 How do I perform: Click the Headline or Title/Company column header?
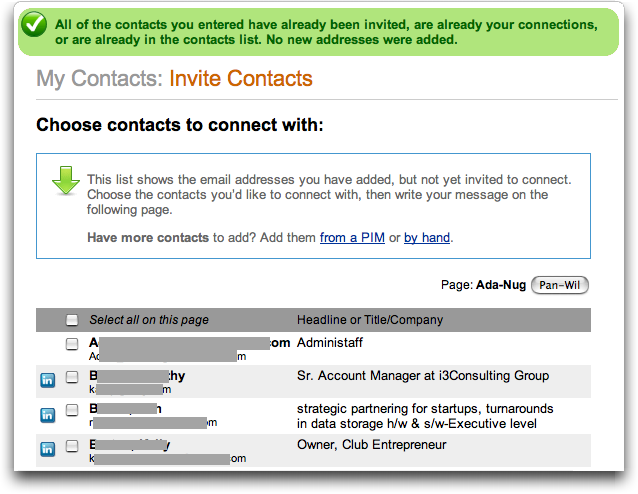[x=370, y=320]
